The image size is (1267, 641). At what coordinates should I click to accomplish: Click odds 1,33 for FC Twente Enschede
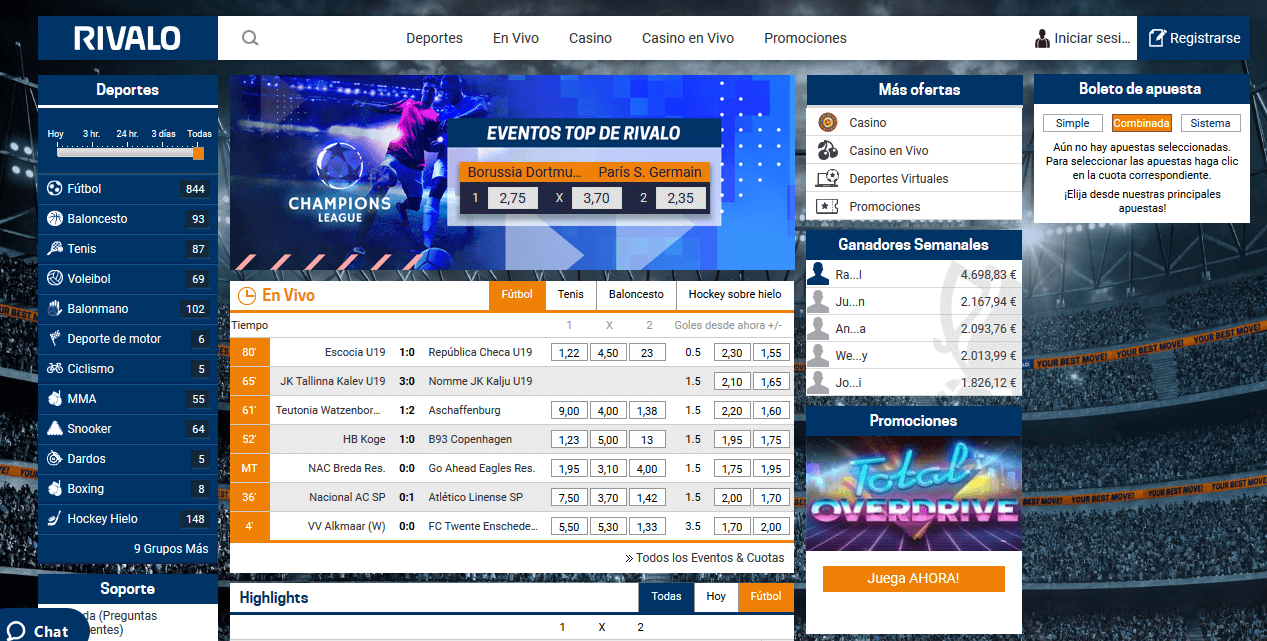[647, 526]
